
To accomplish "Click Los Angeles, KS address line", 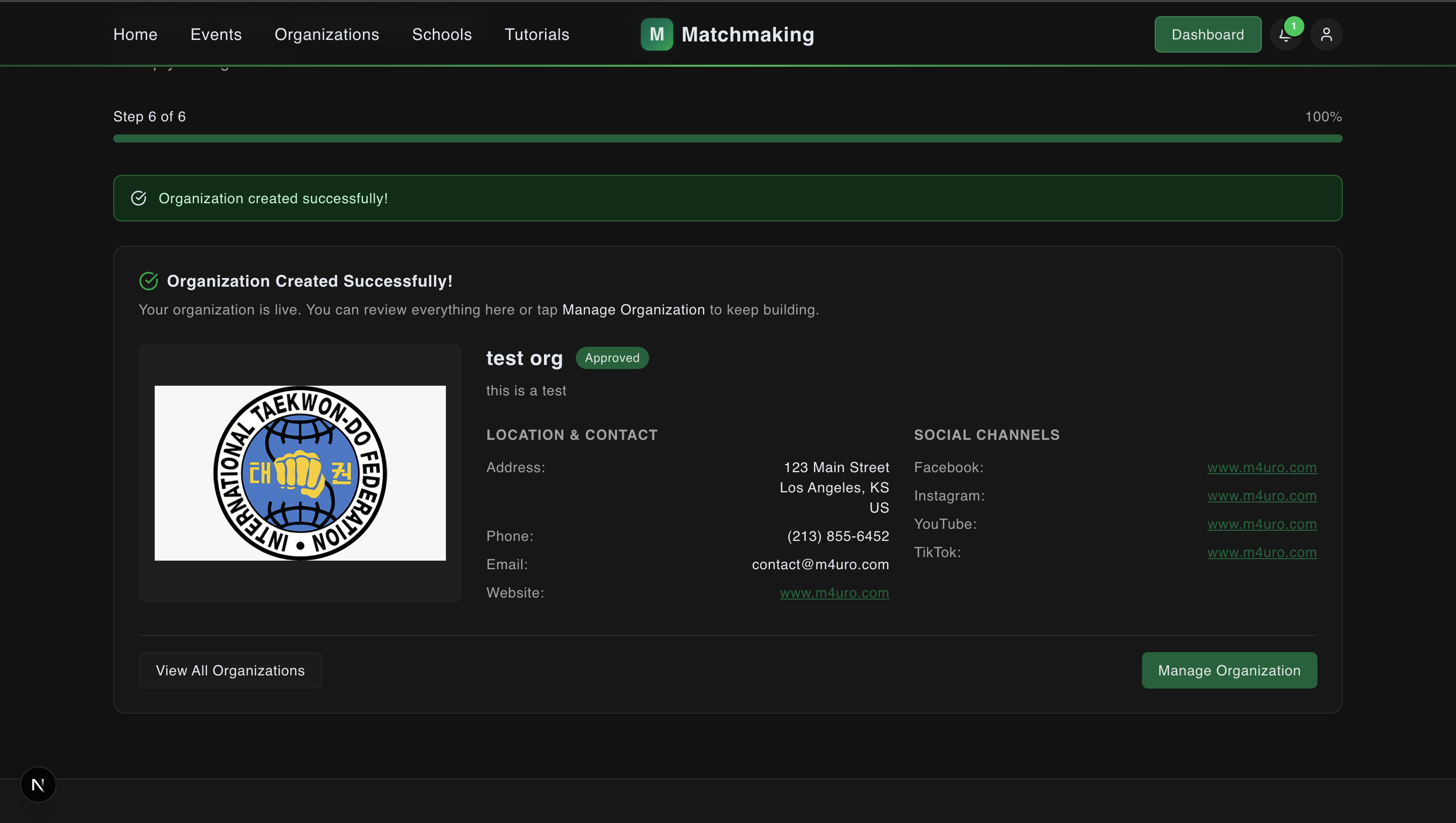I will (834, 488).
